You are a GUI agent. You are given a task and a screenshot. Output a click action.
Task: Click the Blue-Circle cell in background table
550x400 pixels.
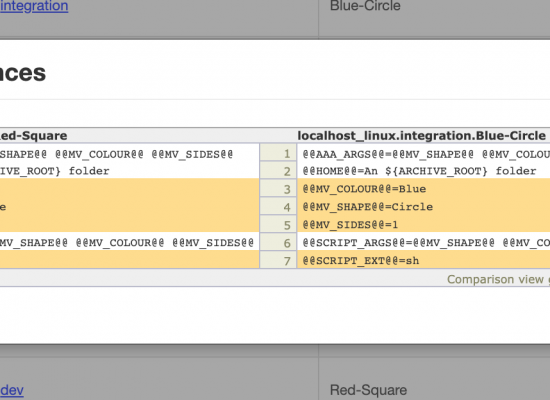click(365, 6)
